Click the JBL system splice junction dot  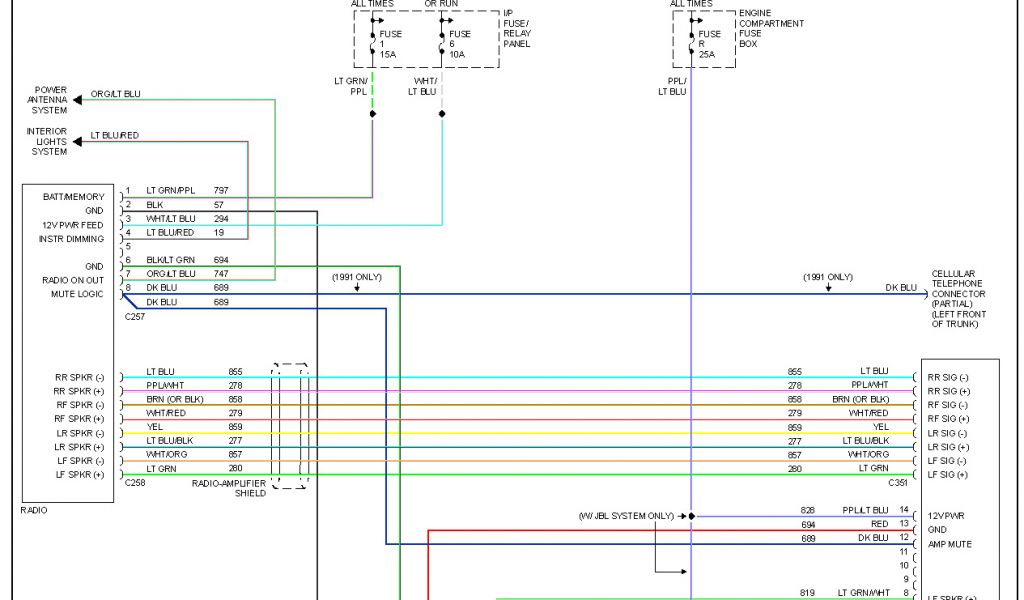click(691, 516)
